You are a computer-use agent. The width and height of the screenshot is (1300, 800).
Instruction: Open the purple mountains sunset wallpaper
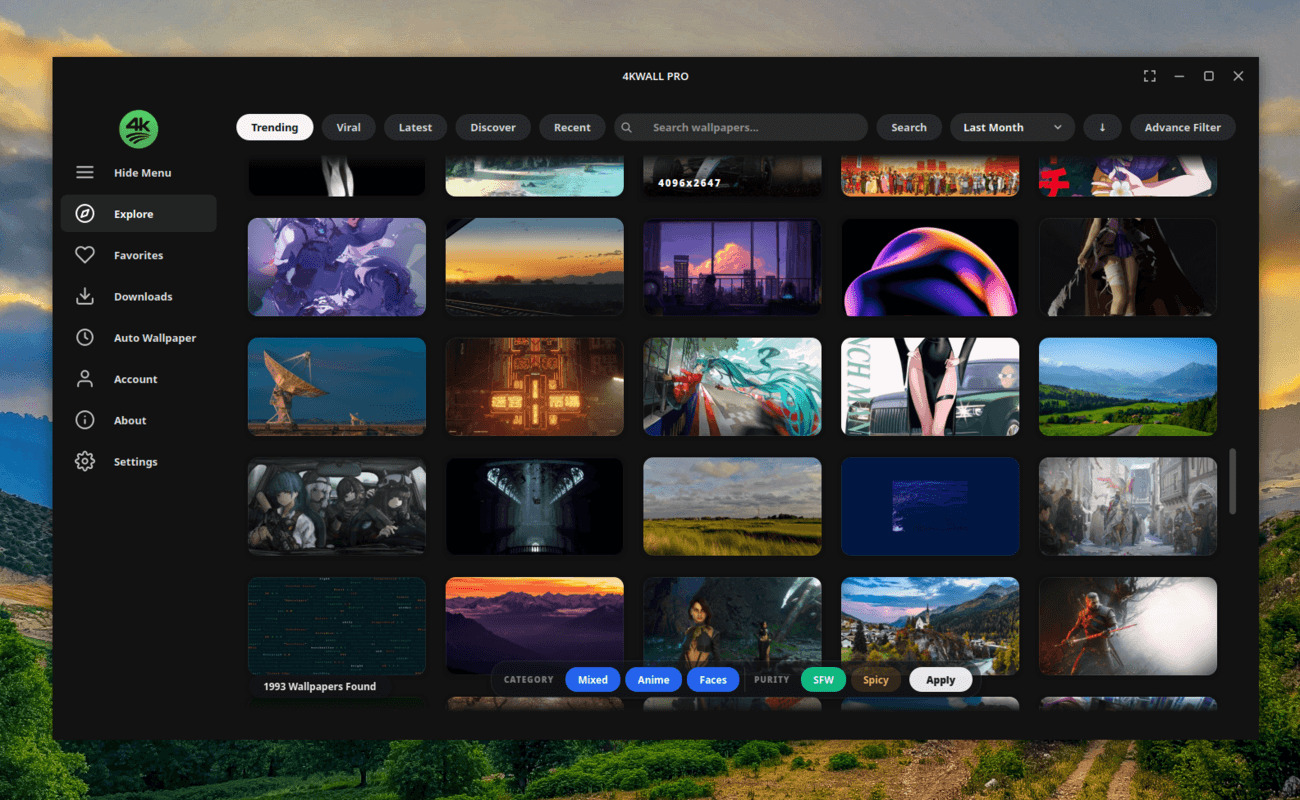click(x=535, y=627)
